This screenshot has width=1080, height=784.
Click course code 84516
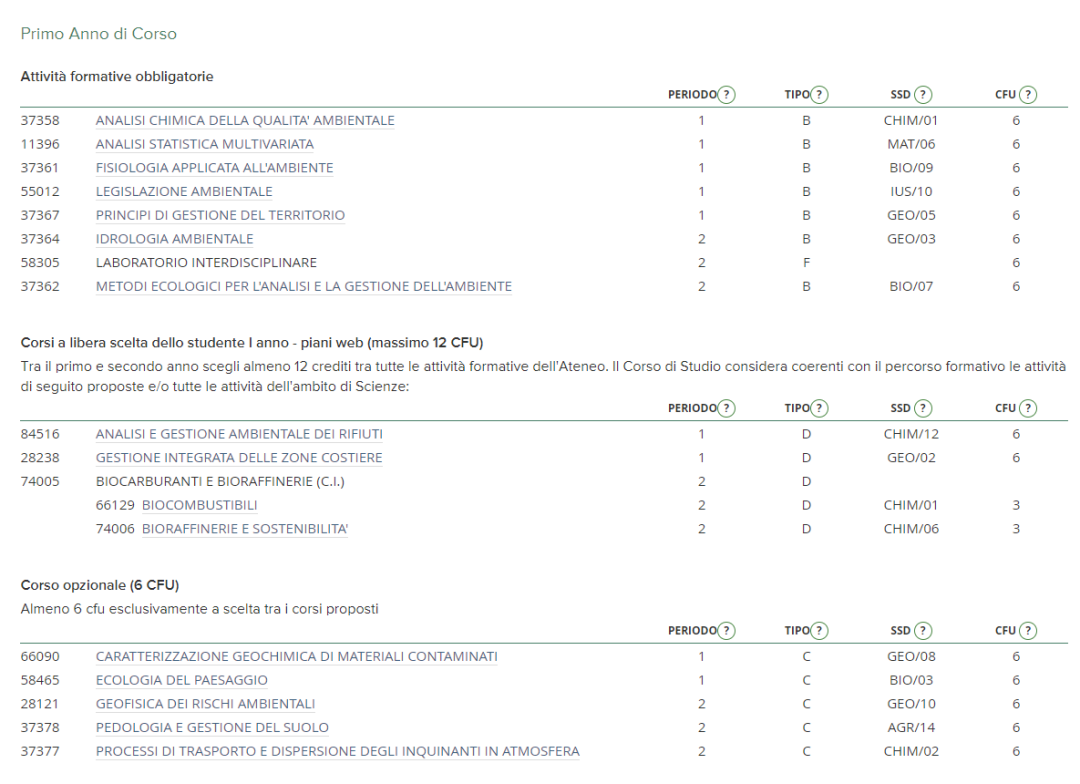pyautogui.click(x=40, y=434)
